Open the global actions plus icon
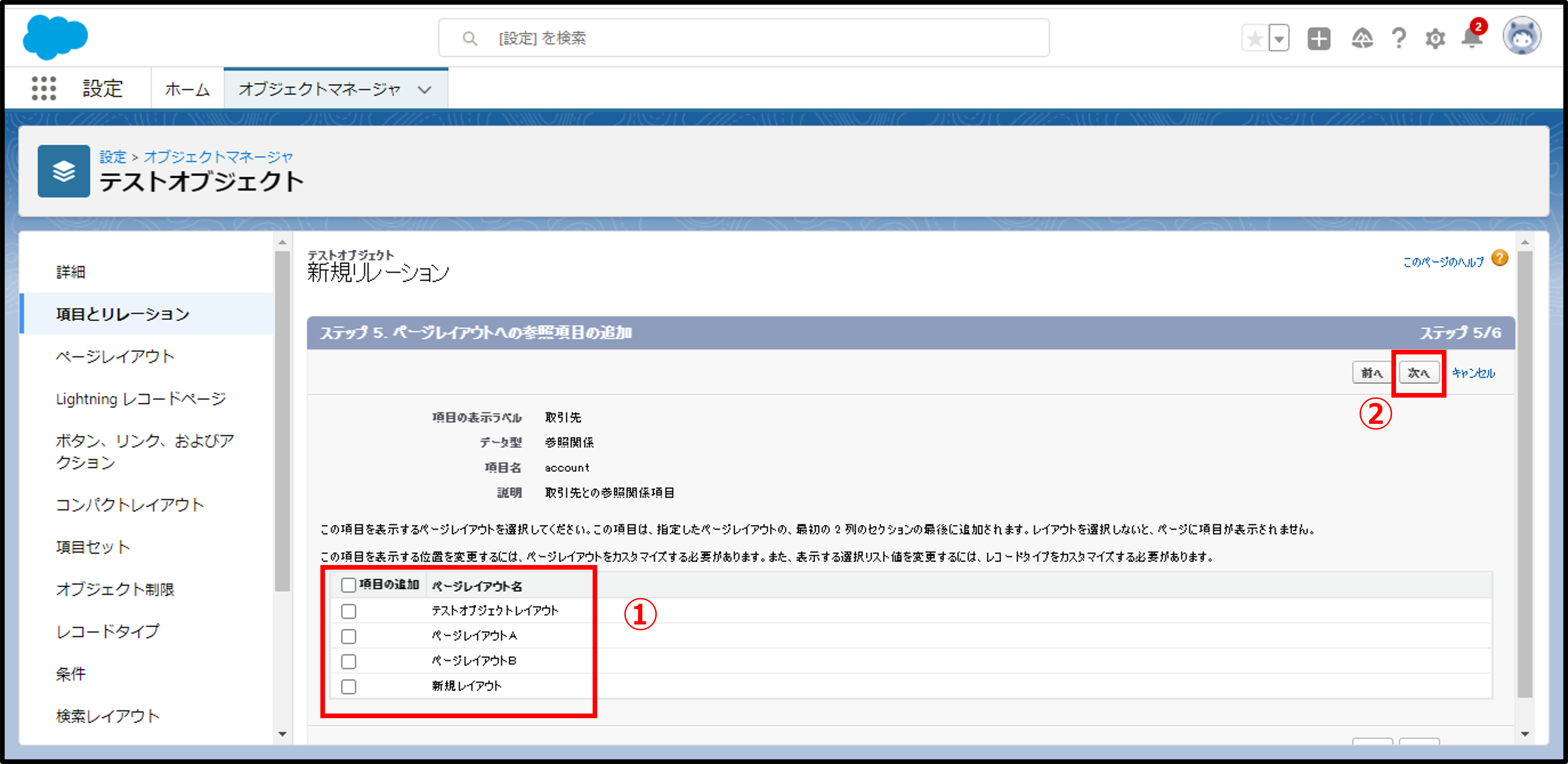The height and width of the screenshot is (764, 1568). coord(1318,39)
